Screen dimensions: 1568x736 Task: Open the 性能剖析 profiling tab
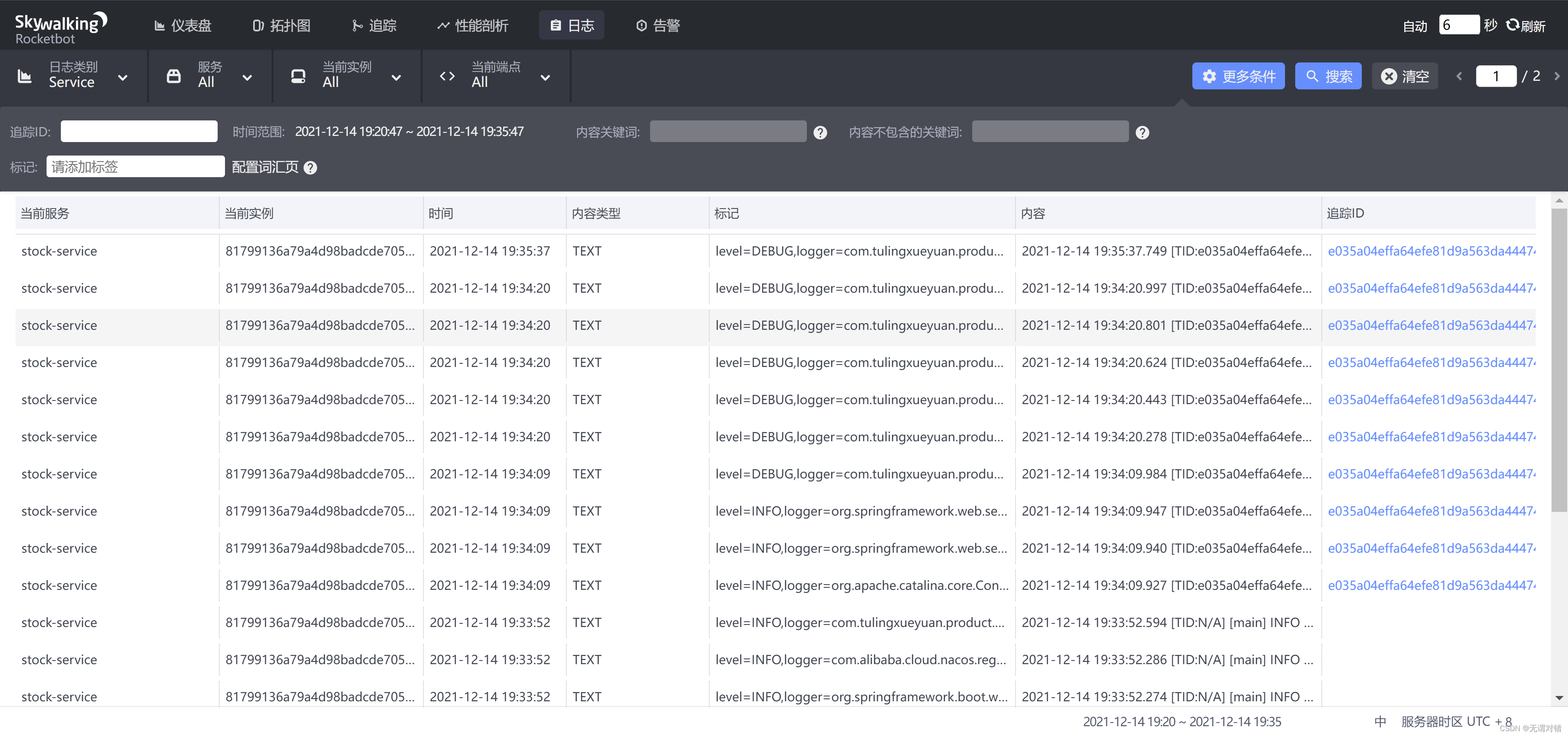472,26
